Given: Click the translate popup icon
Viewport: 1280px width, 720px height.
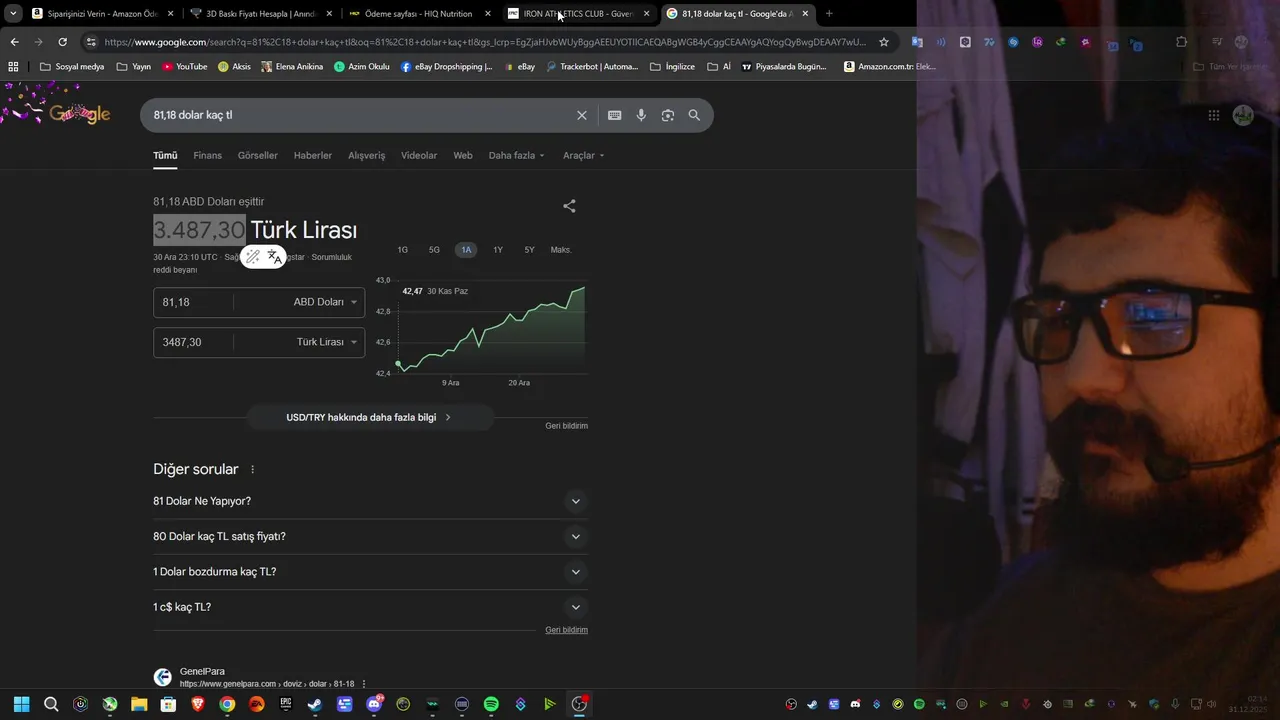Looking at the screenshot, I should (274, 257).
